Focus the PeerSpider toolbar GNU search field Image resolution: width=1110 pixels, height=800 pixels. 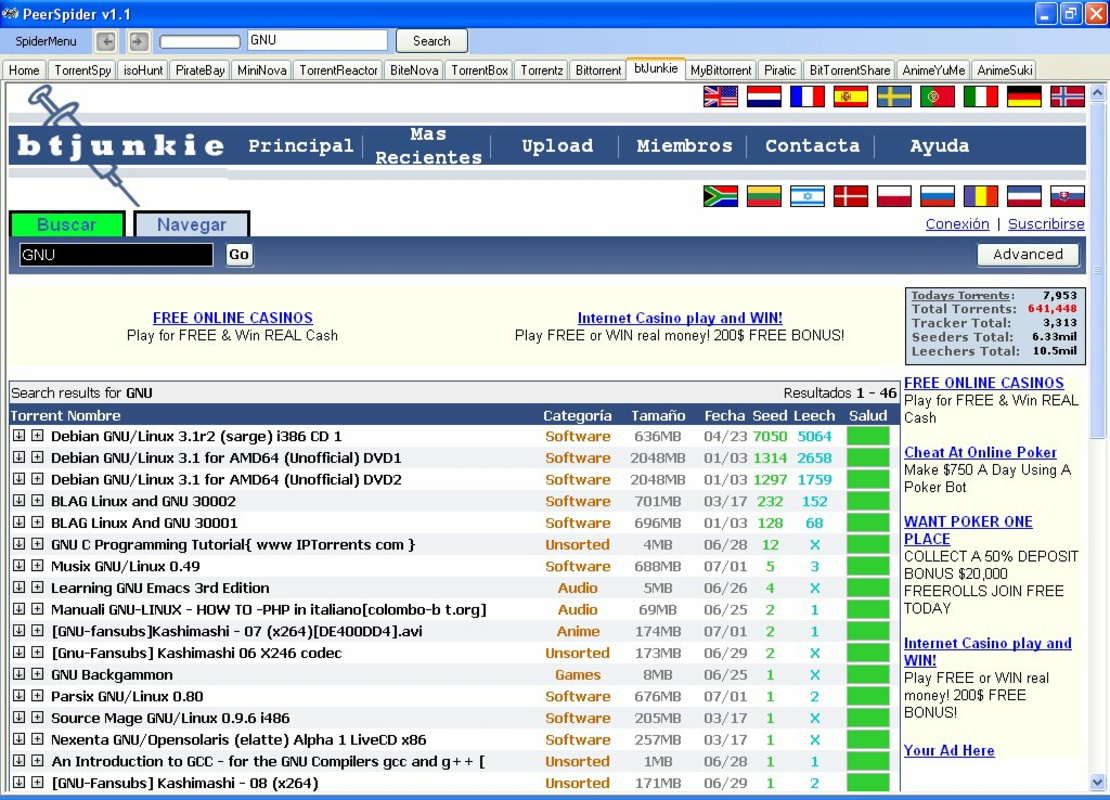[x=317, y=40]
